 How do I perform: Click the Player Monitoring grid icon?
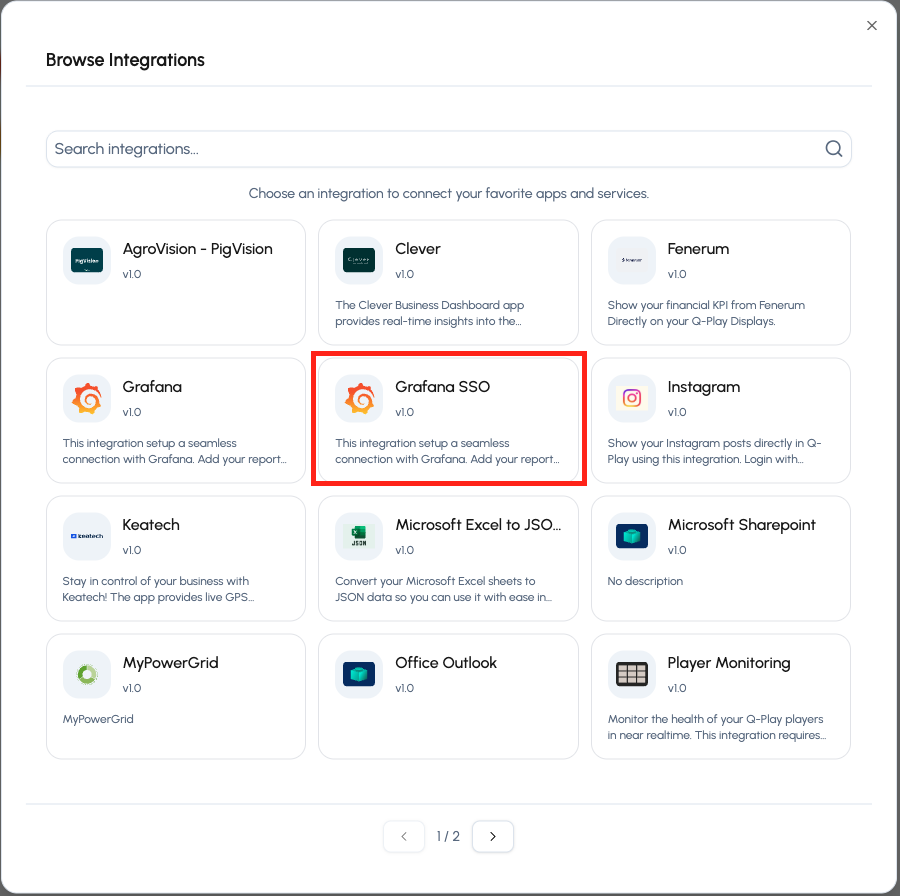coord(631,674)
